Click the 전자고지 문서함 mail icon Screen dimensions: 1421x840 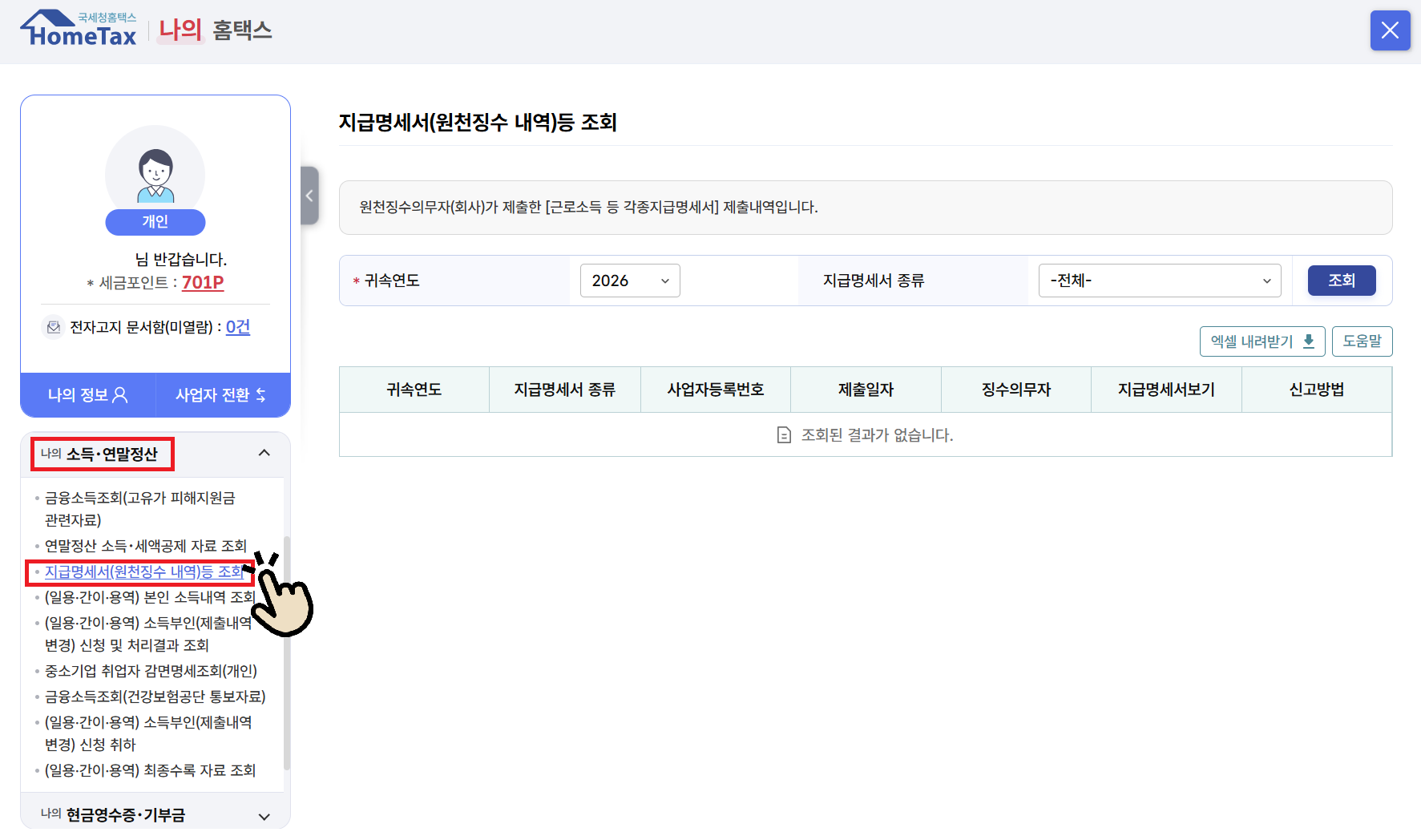click(x=54, y=327)
